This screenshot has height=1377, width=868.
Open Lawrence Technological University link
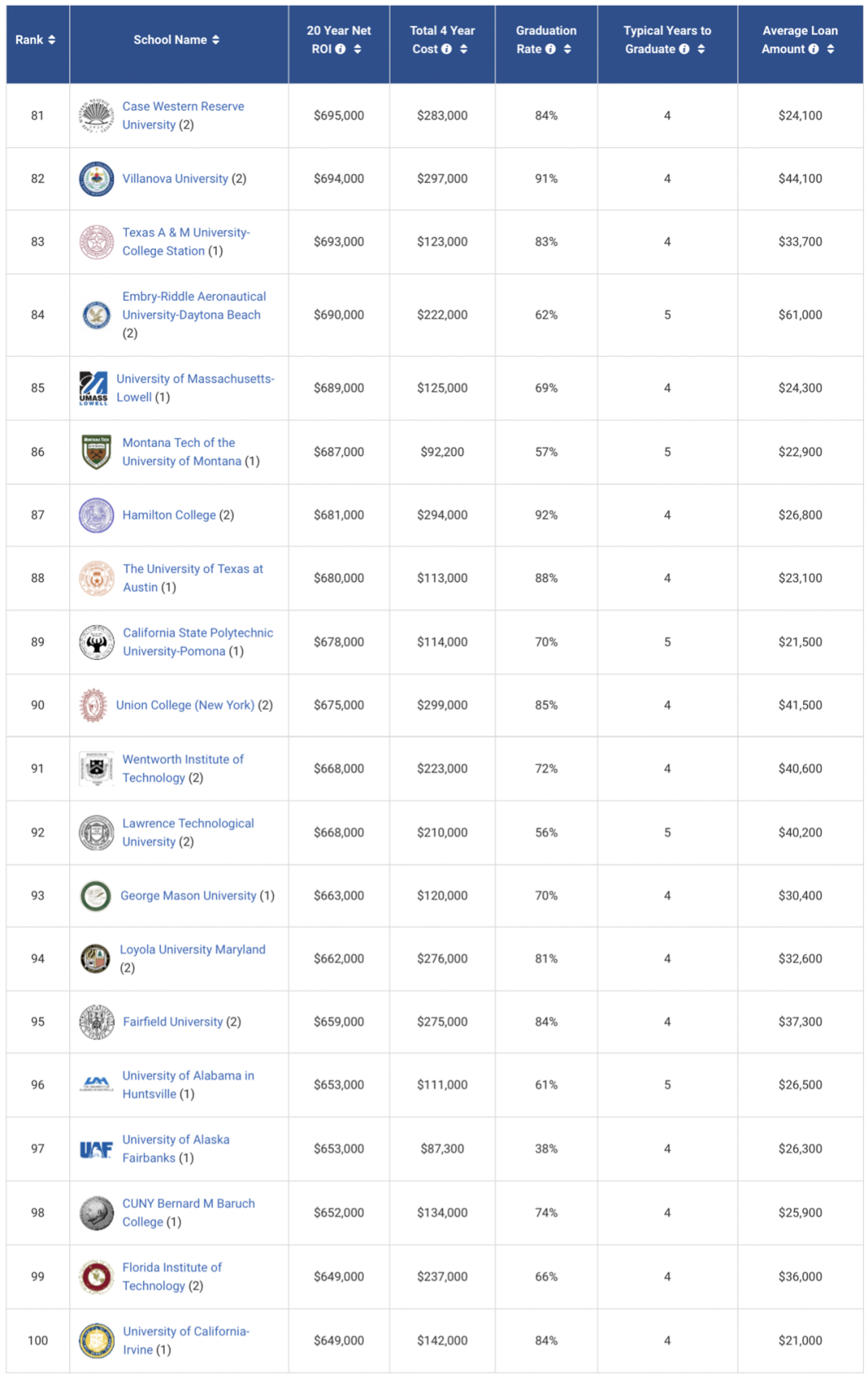188,833
